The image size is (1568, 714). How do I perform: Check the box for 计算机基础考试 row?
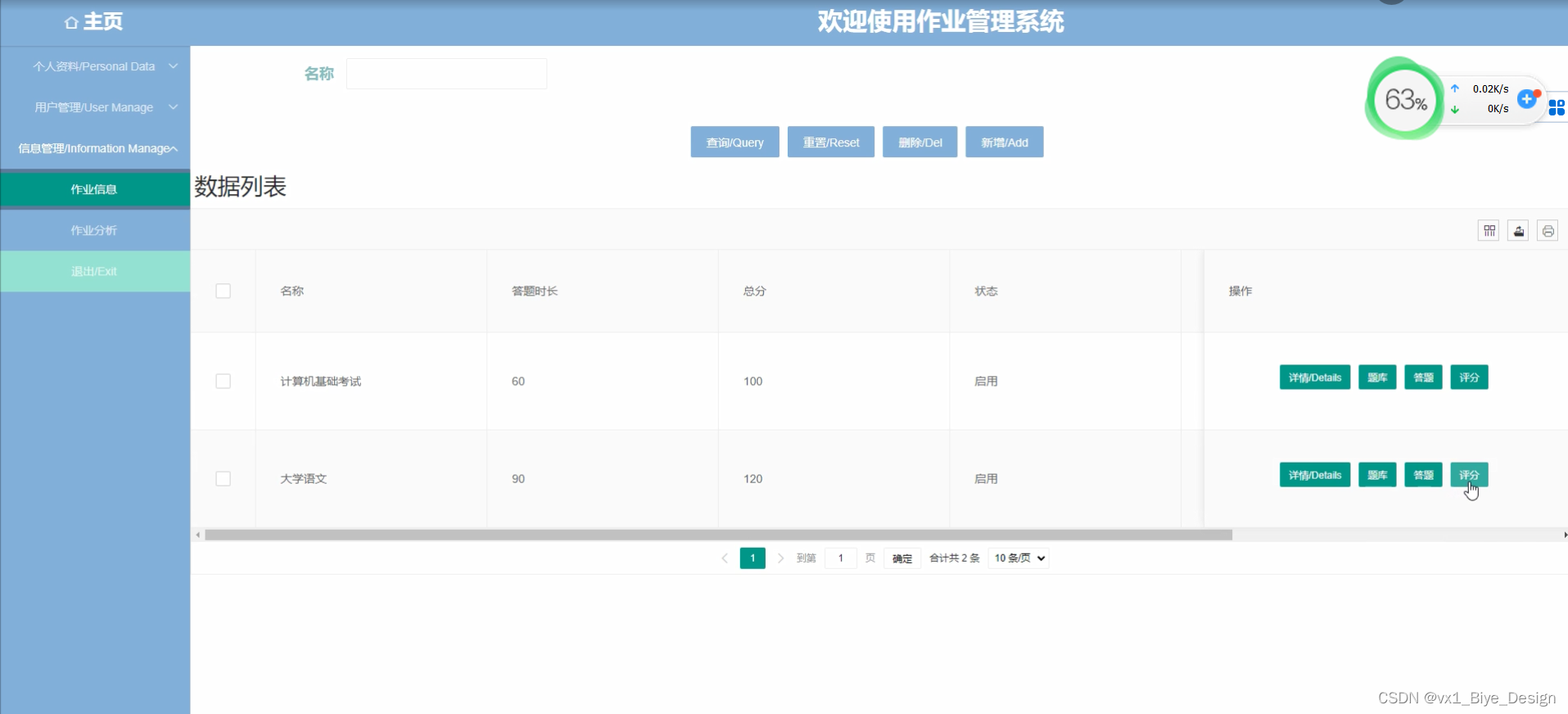point(223,381)
